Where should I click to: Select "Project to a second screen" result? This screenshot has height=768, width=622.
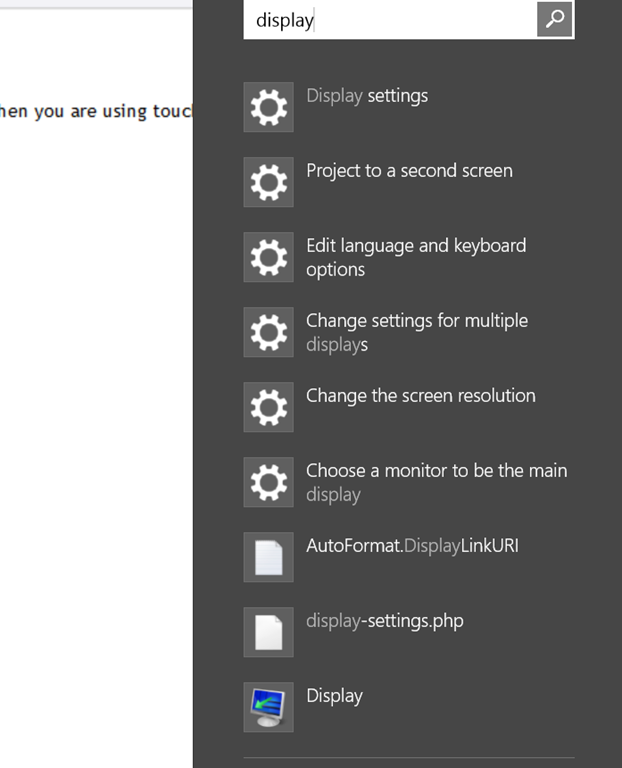pyautogui.click(x=409, y=171)
